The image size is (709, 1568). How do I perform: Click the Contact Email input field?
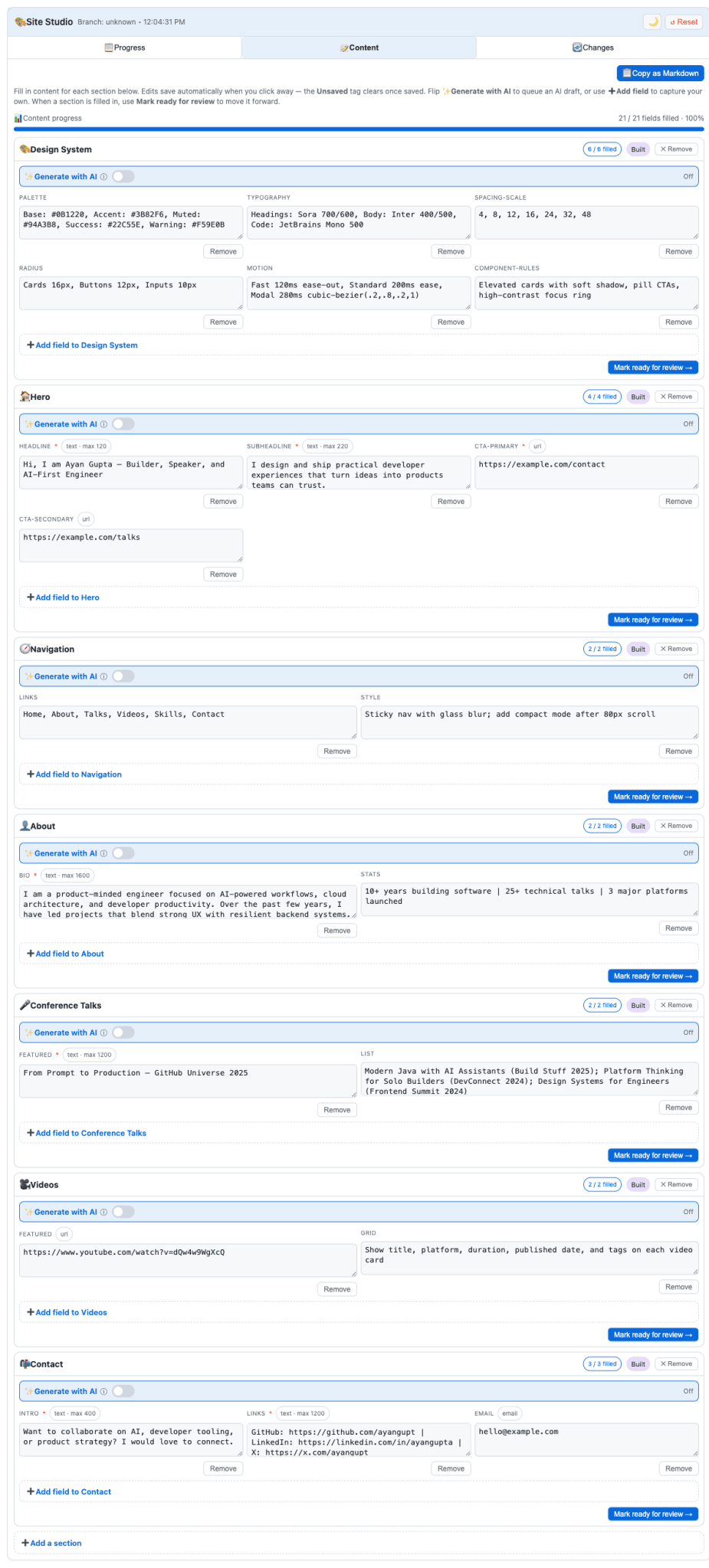coord(586,1439)
